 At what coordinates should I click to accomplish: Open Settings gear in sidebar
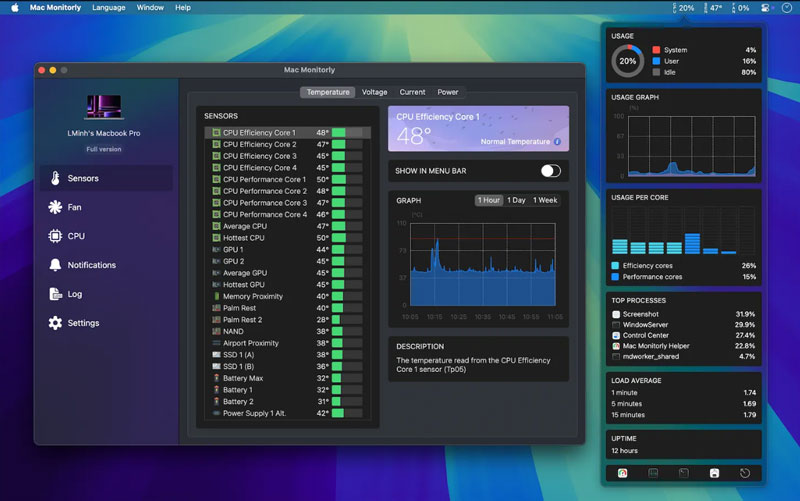tap(83, 323)
